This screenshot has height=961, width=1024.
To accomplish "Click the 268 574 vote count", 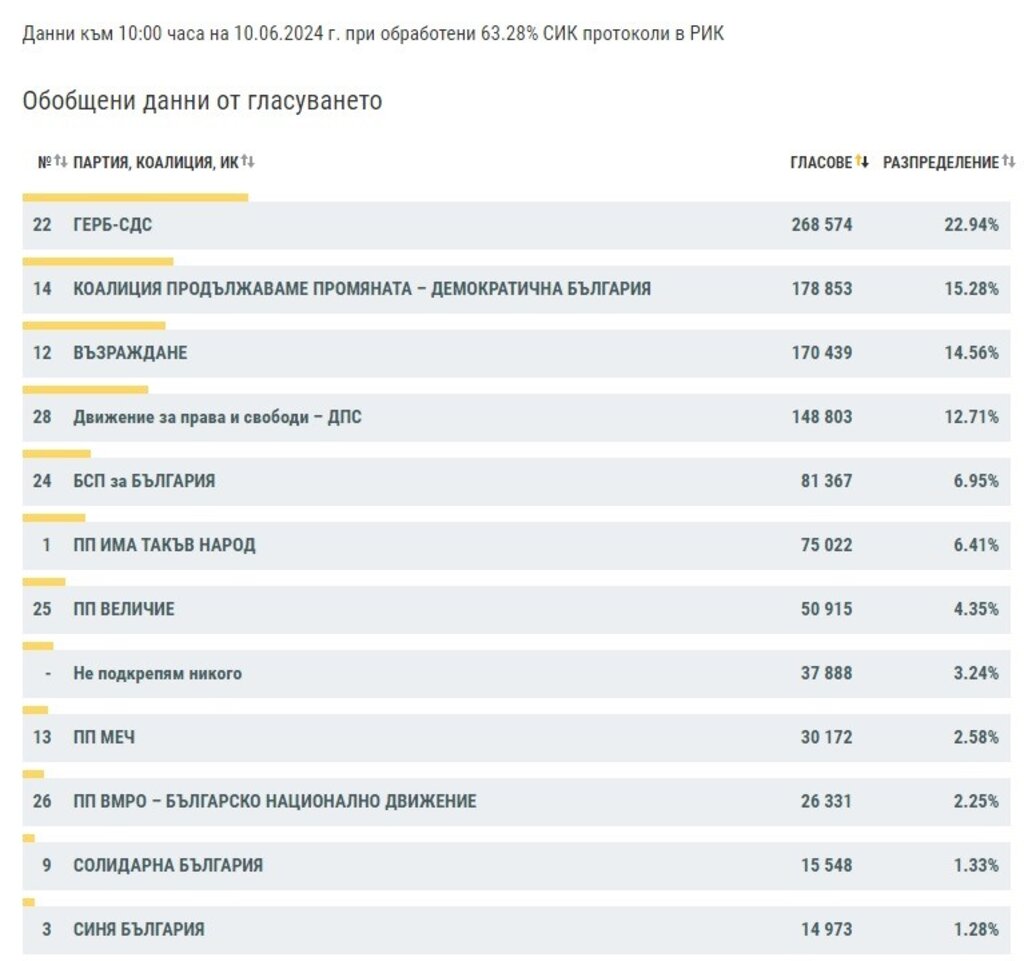I will coord(821,225).
